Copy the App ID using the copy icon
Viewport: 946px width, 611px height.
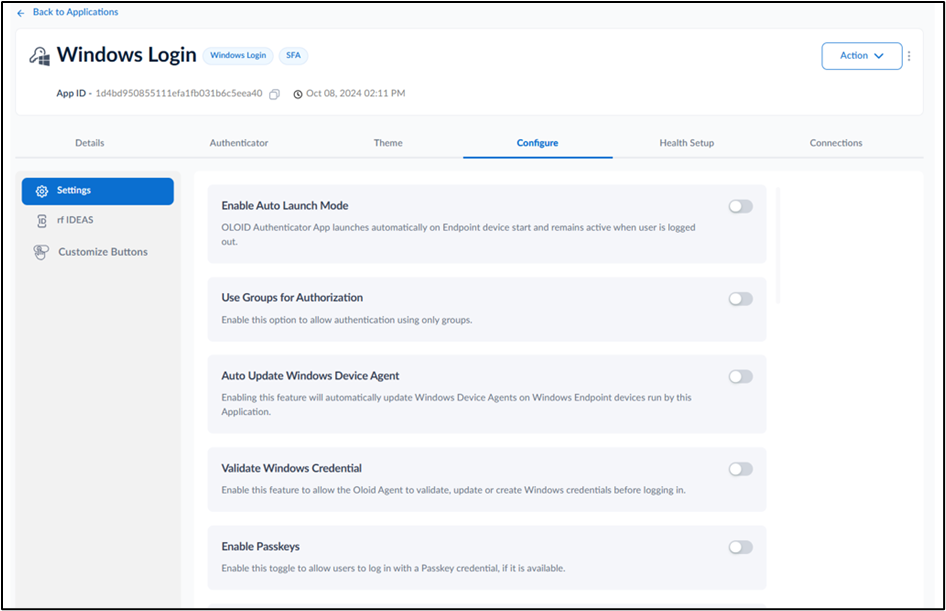275,94
